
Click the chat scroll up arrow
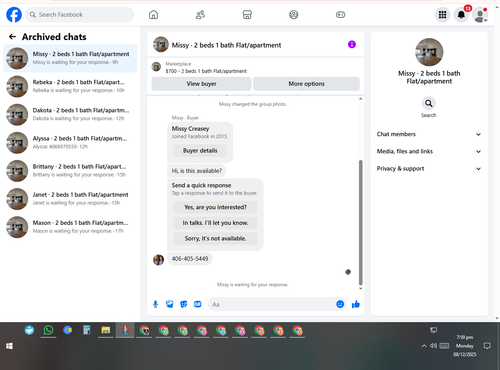coord(360,99)
